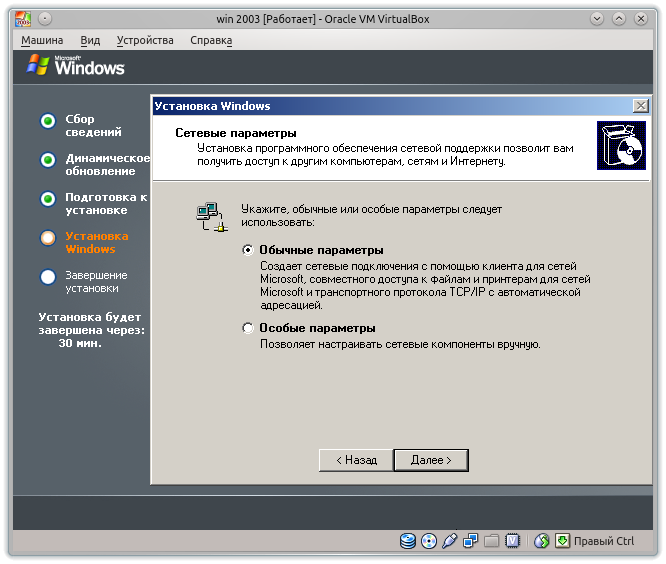
Task: Select the "Особые параметры" radio button
Action: [248, 328]
